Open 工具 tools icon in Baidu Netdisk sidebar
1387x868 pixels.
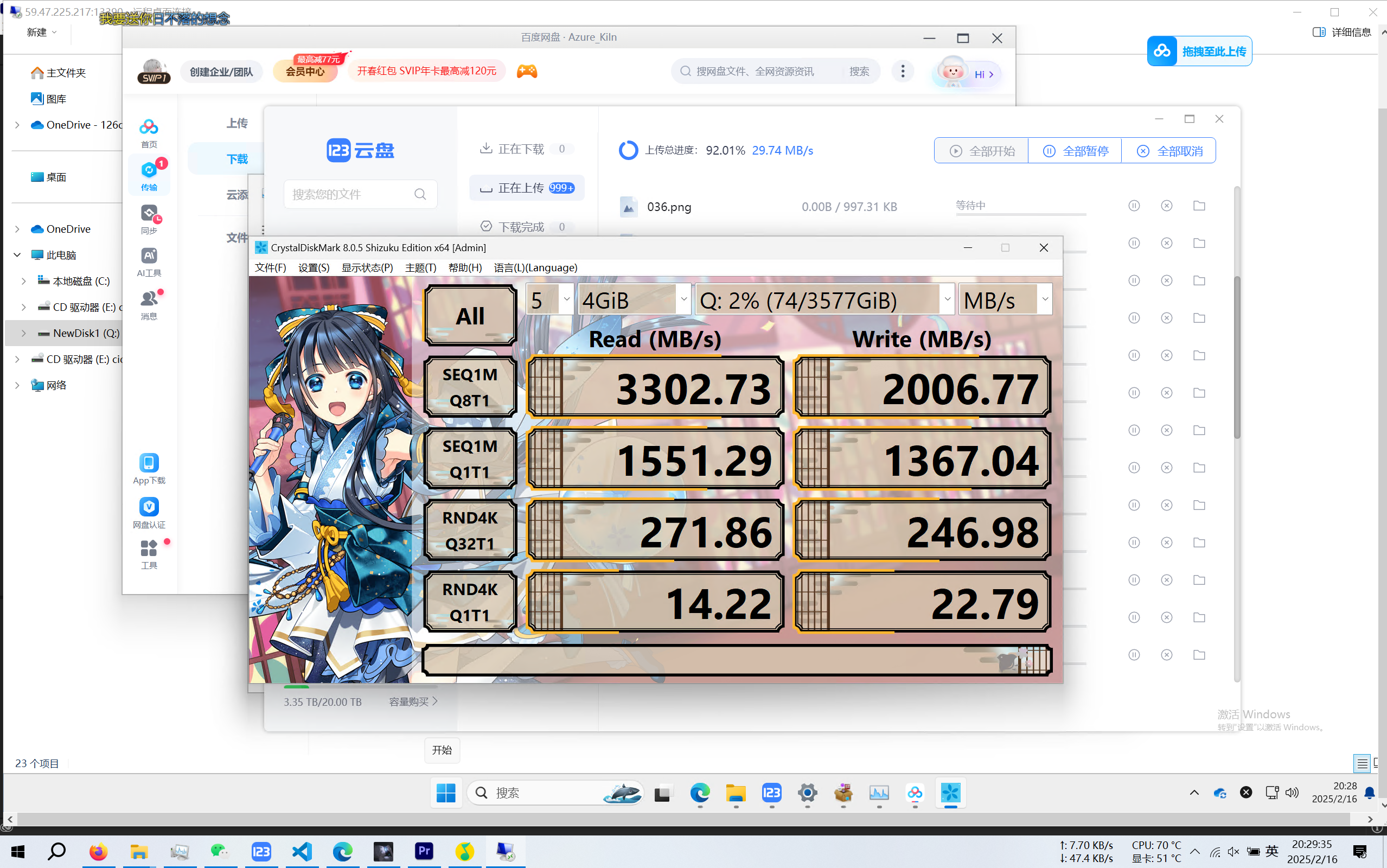(x=149, y=554)
